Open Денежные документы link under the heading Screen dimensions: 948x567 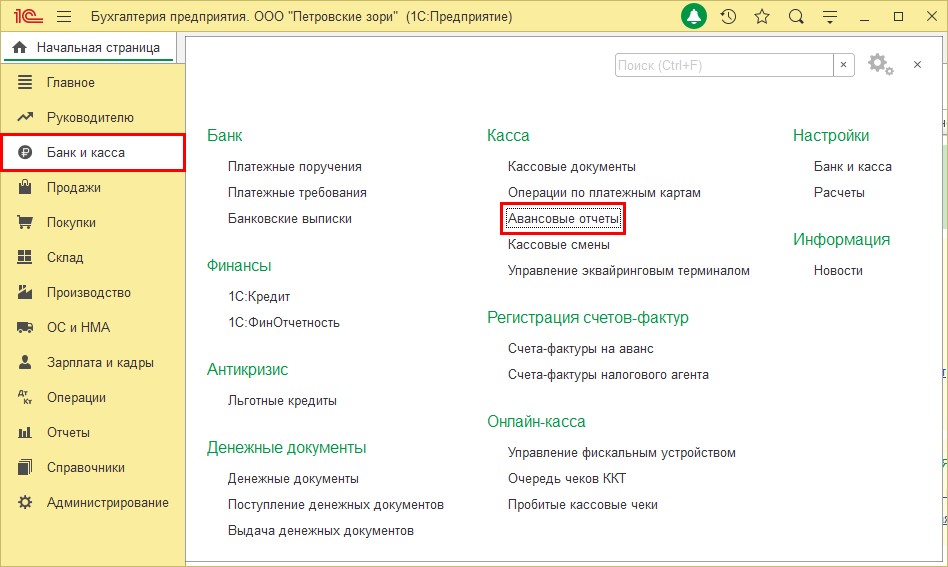[x=293, y=479]
